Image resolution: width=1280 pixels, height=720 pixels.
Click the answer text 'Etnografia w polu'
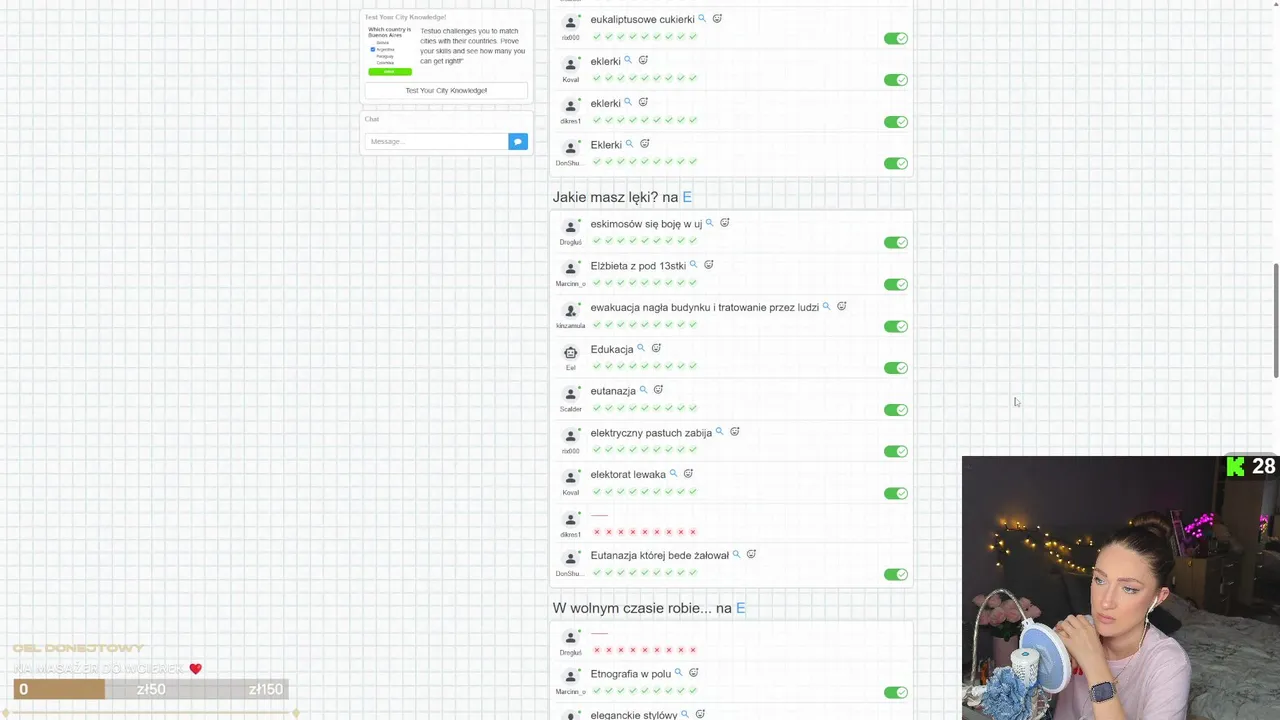click(x=631, y=674)
